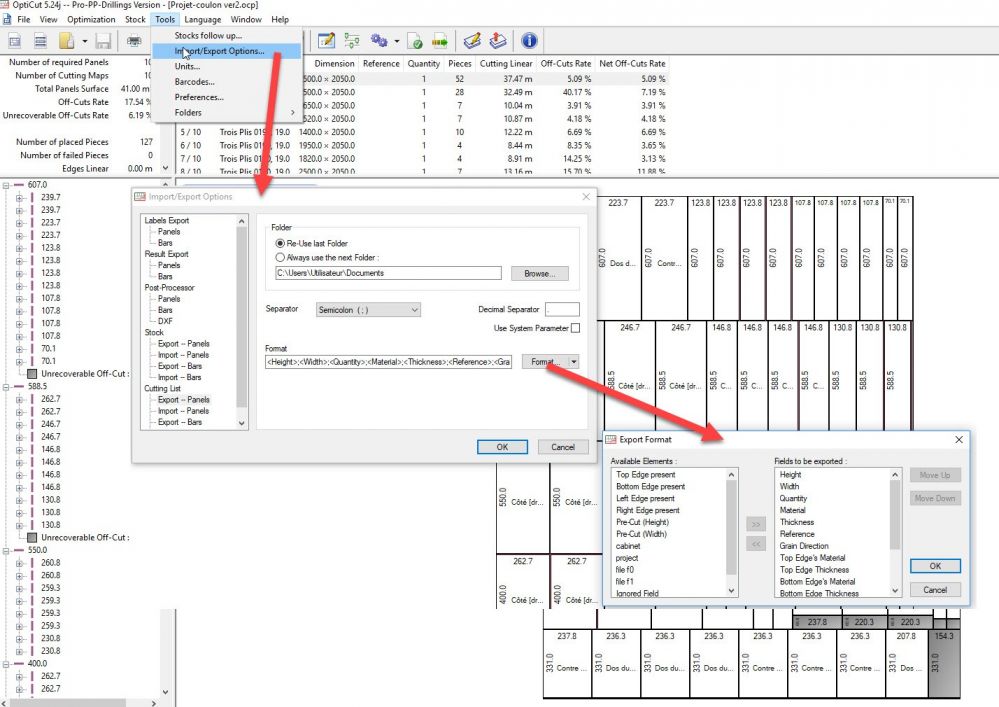The height and width of the screenshot is (707, 999).
Task: Click the Available Elements list scroll down arrow
Action: [731, 591]
